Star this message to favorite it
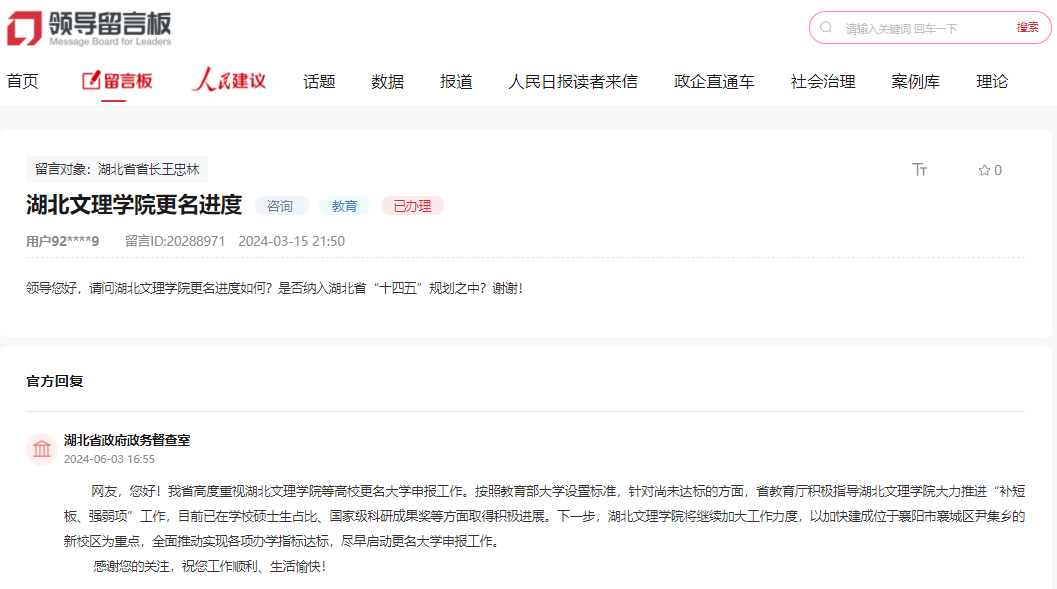The height and width of the screenshot is (589, 1057). coord(984,170)
